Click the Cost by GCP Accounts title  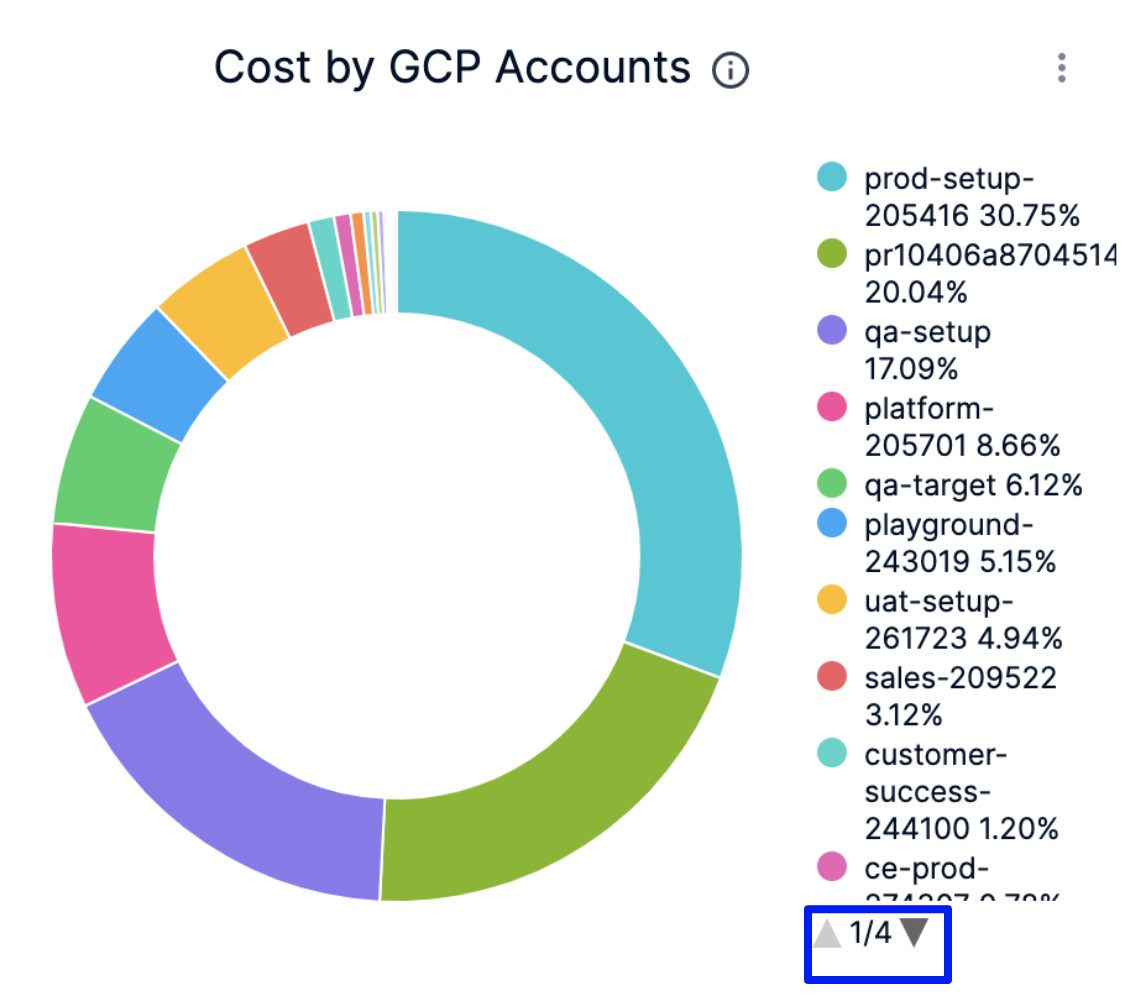[x=452, y=69]
